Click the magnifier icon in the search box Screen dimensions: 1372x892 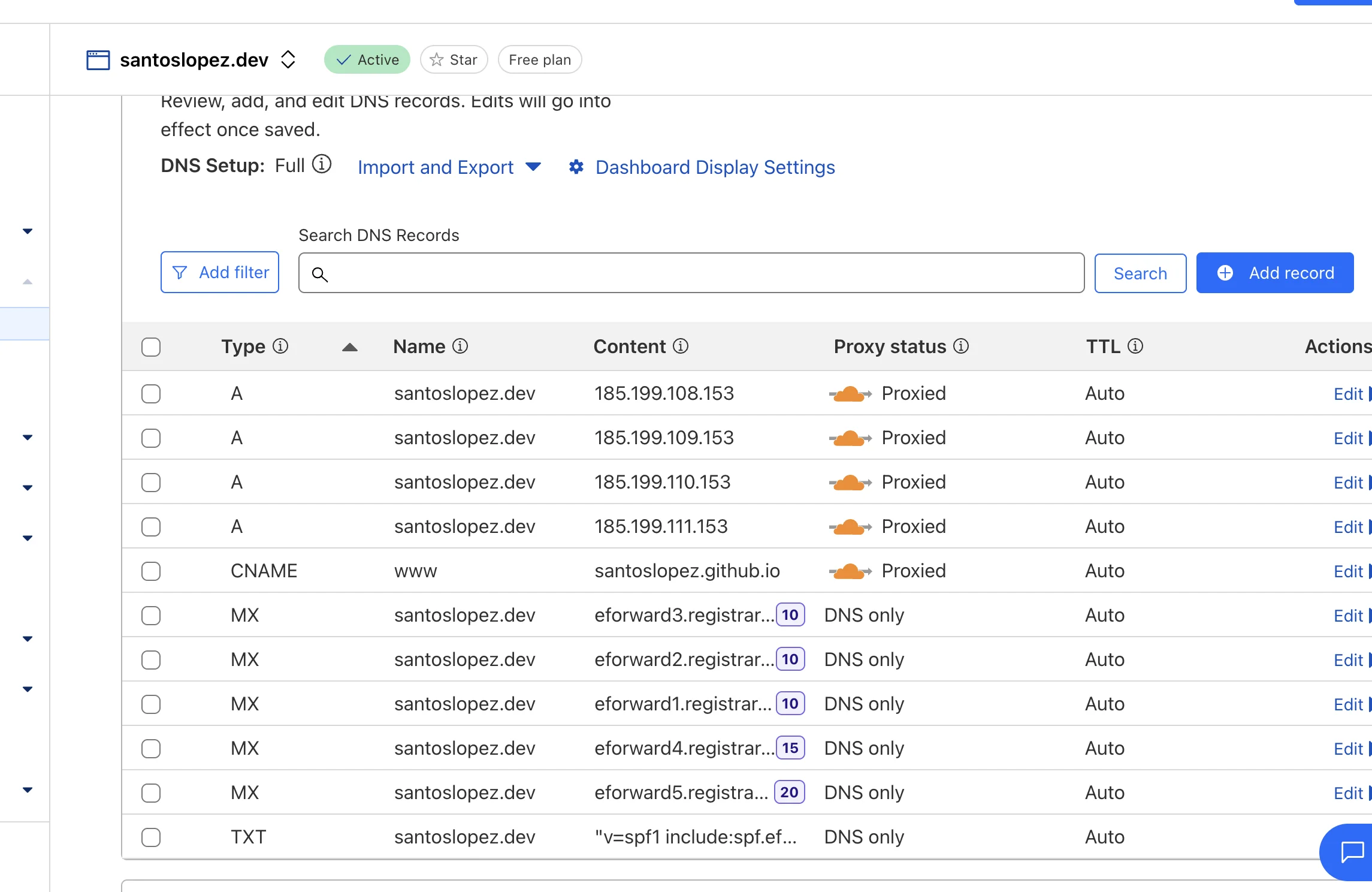pyautogui.click(x=320, y=274)
